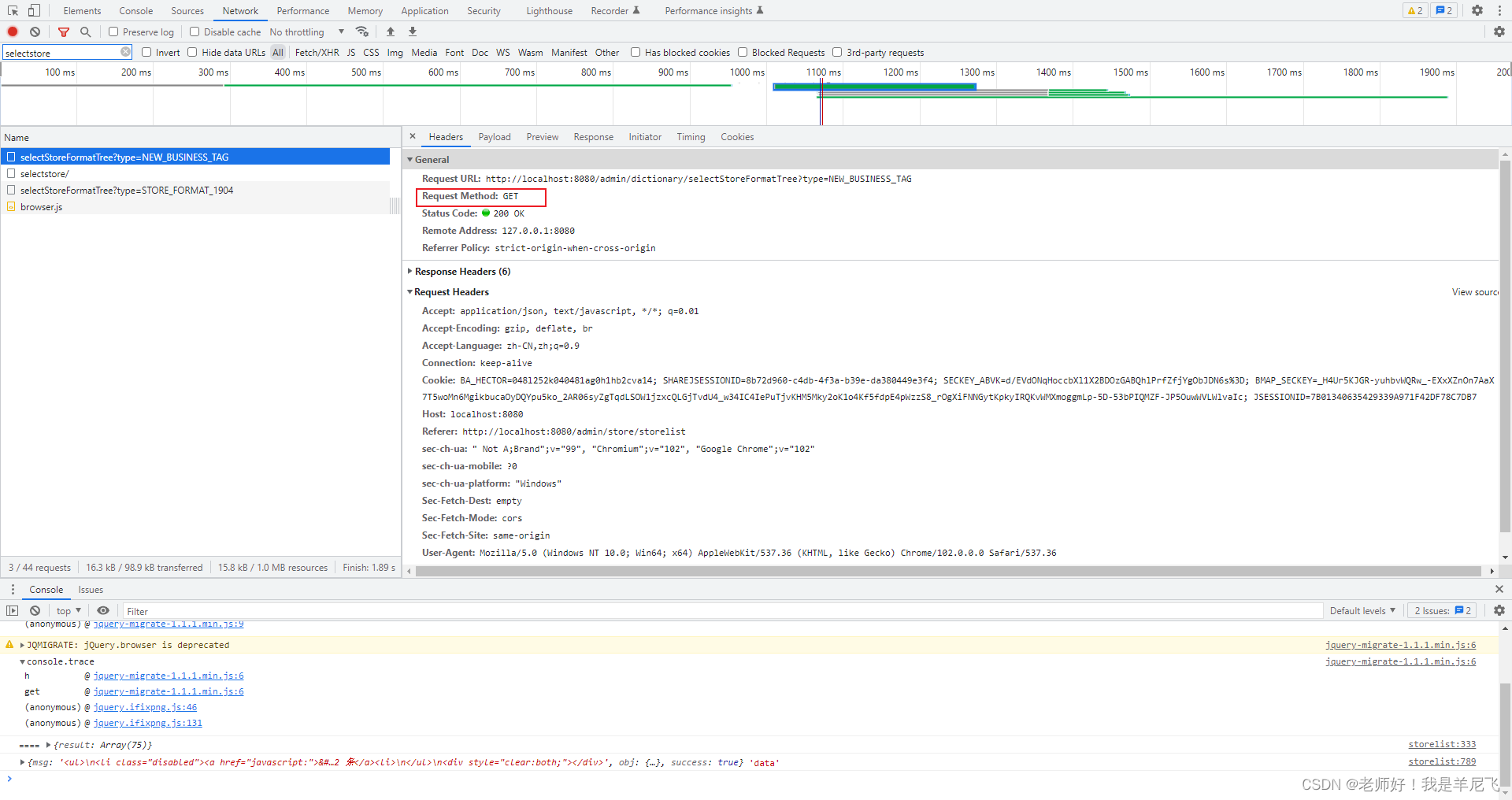Screen dimensions: 1512x800
Task: Close the request details pane
Action: [413, 136]
